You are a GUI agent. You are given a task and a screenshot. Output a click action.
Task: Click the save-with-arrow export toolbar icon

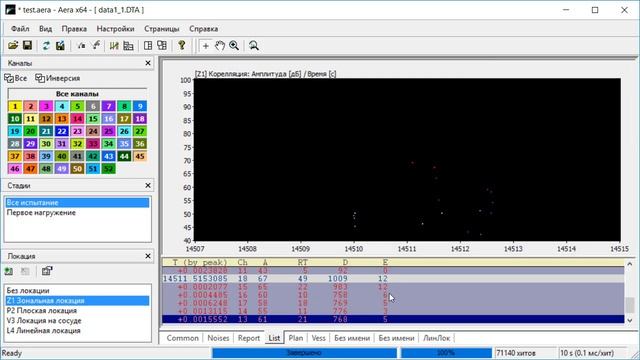point(60,46)
